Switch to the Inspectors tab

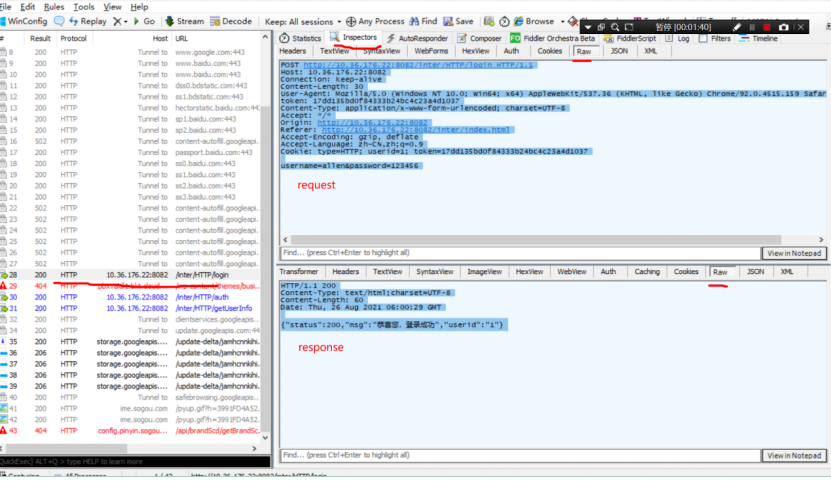(x=353, y=37)
